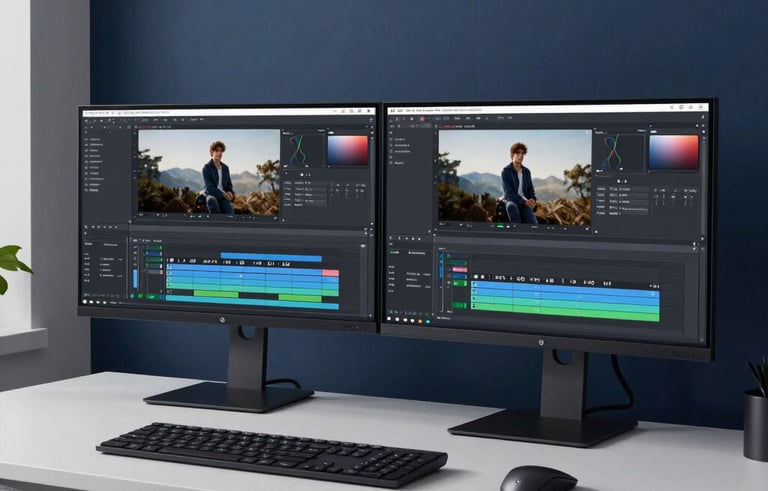Pick a color in left monitor's gradient picker
Image resolution: width=768 pixels, height=491 pixels.
click(347, 150)
